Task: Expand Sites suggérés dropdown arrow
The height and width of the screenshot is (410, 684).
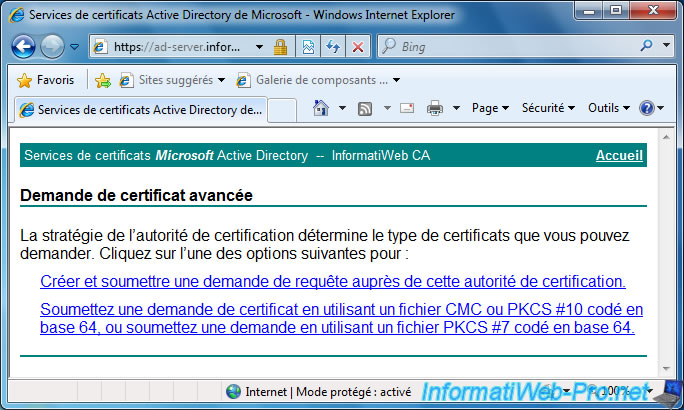Action: [x=221, y=80]
